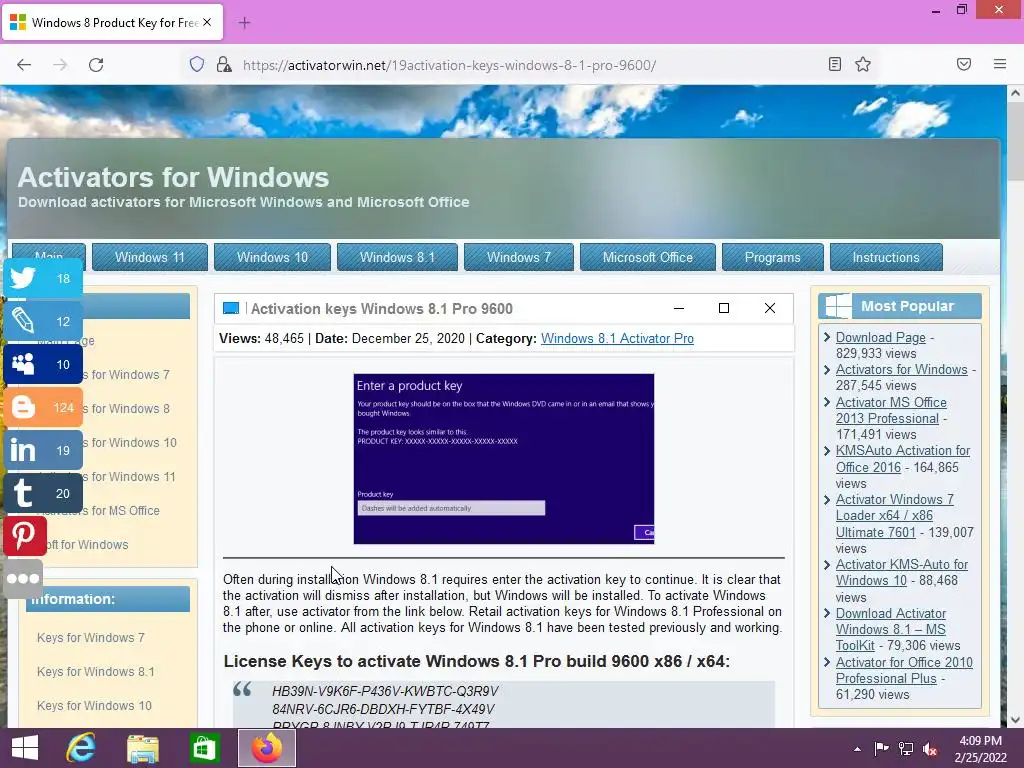Click Activators for Windows site title

[x=173, y=177]
